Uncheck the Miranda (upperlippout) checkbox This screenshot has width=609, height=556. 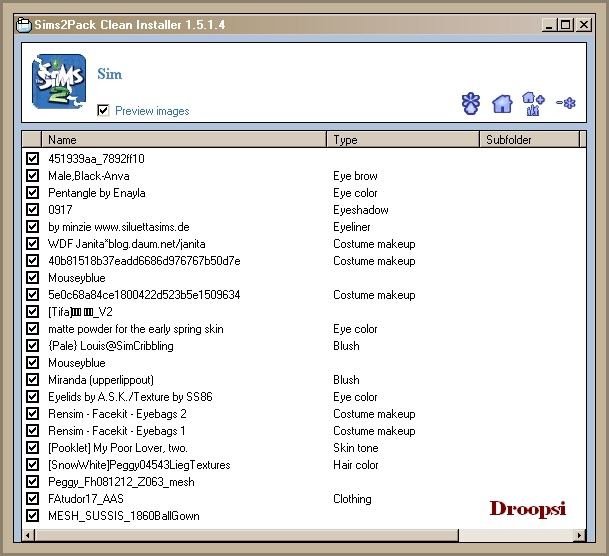coord(32,379)
